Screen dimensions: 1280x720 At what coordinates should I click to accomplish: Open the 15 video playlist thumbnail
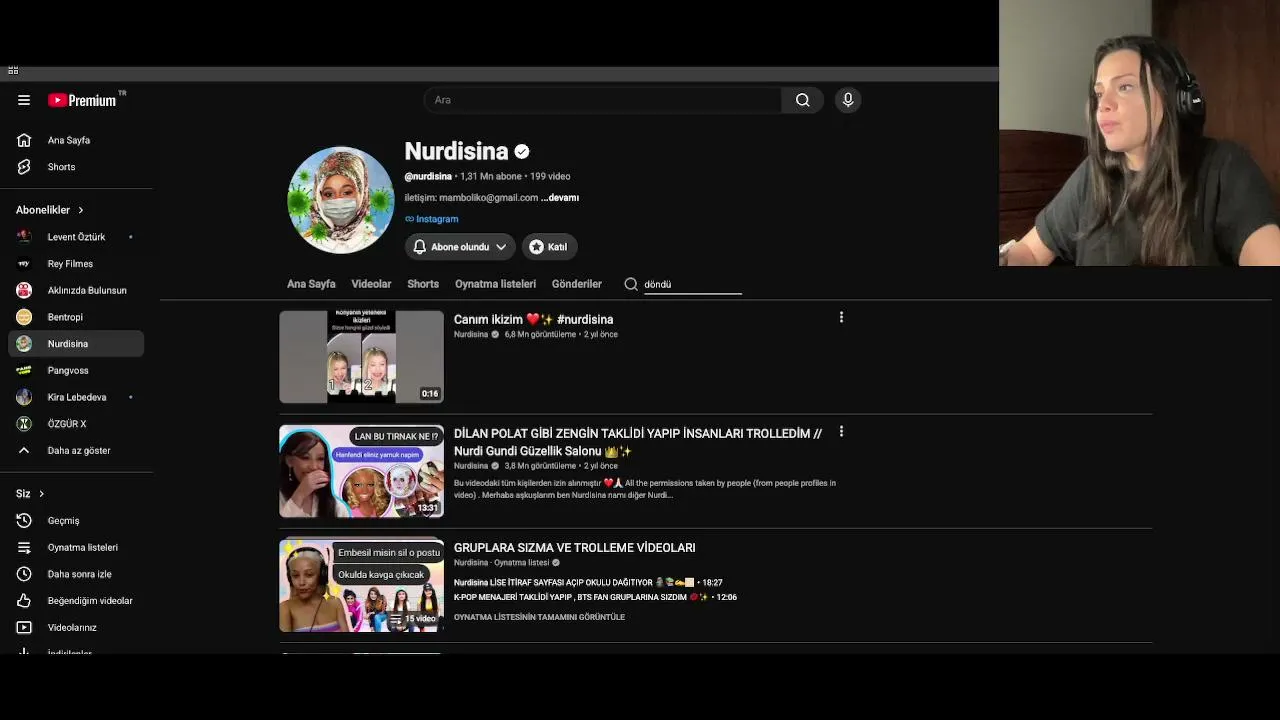coord(361,586)
